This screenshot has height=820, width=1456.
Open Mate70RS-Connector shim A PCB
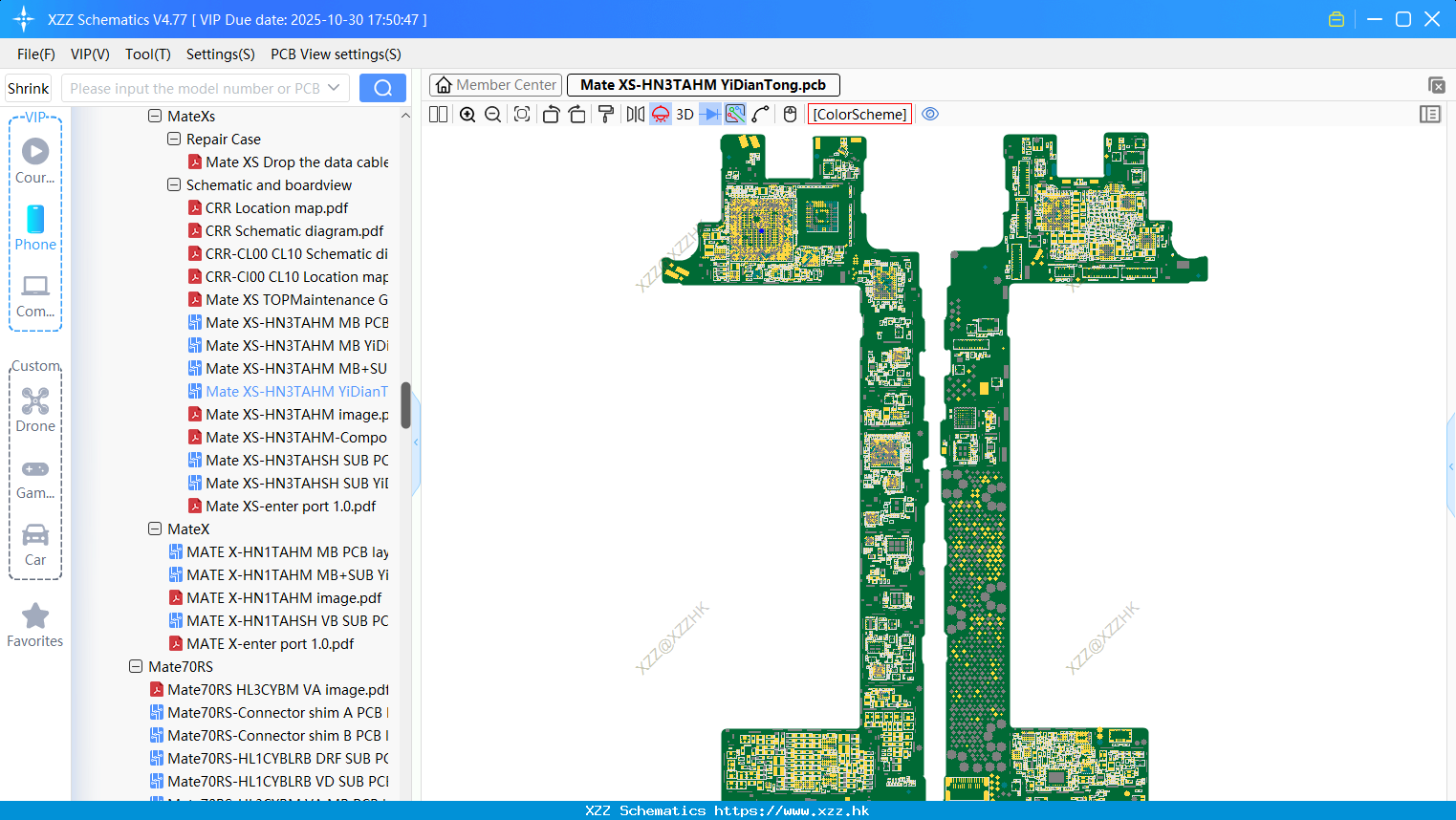point(269,712)
